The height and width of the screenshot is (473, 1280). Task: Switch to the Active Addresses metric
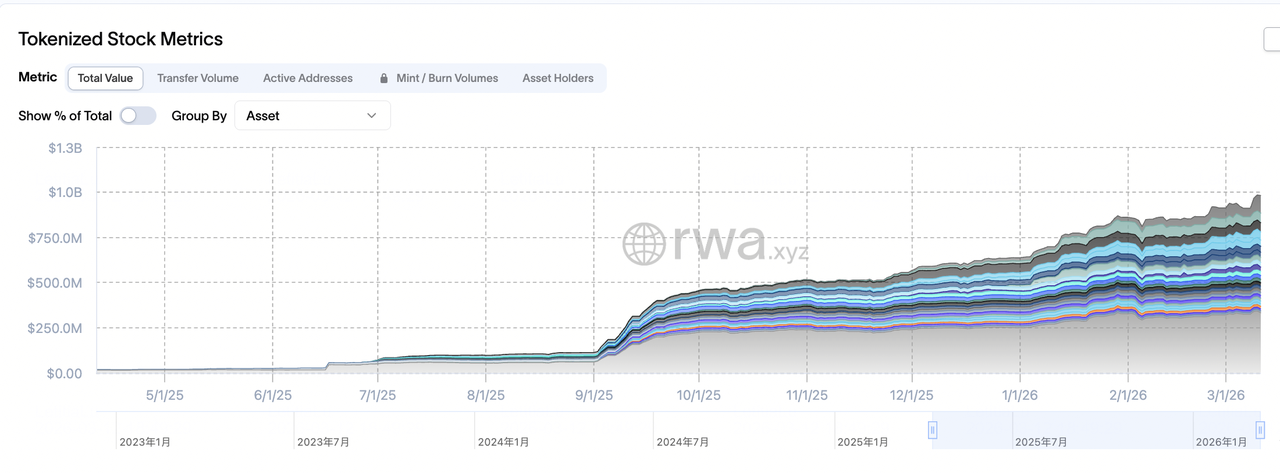pos(308,78)
